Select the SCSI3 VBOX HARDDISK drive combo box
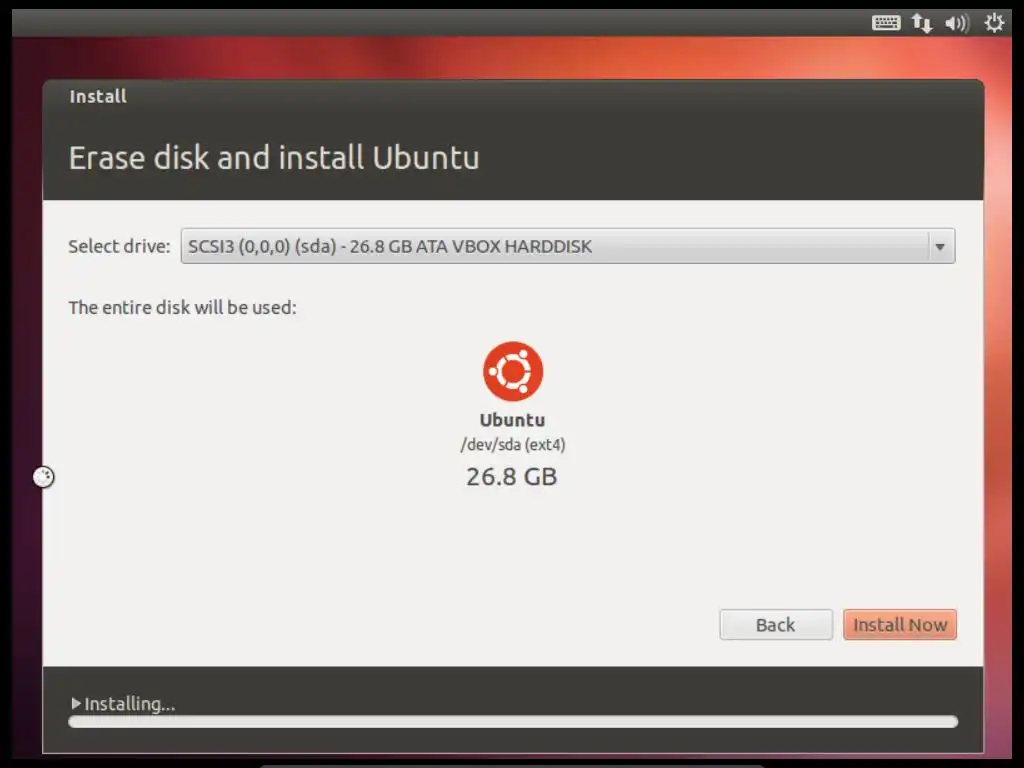Image resolution: width=1024 pixels, height=768 pixels. (x=568, y=246)
